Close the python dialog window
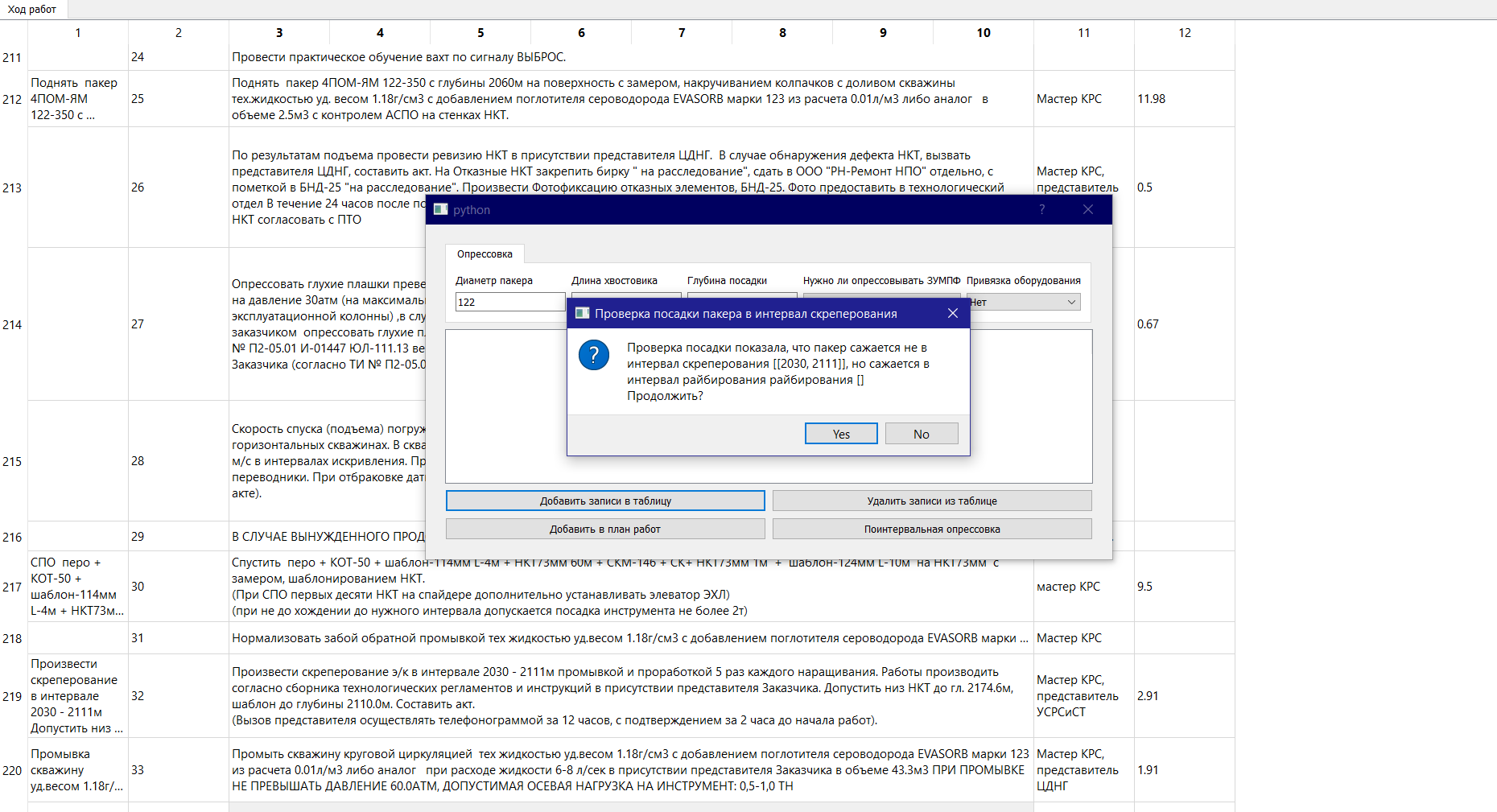Screen dimensions: 1497x812 (1088, 209)
